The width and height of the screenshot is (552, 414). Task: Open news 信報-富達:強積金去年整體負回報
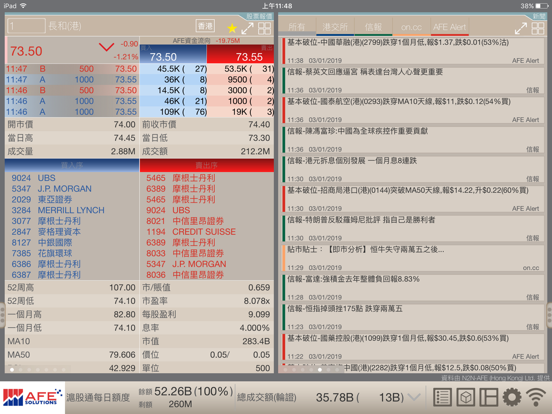[413, 288]
